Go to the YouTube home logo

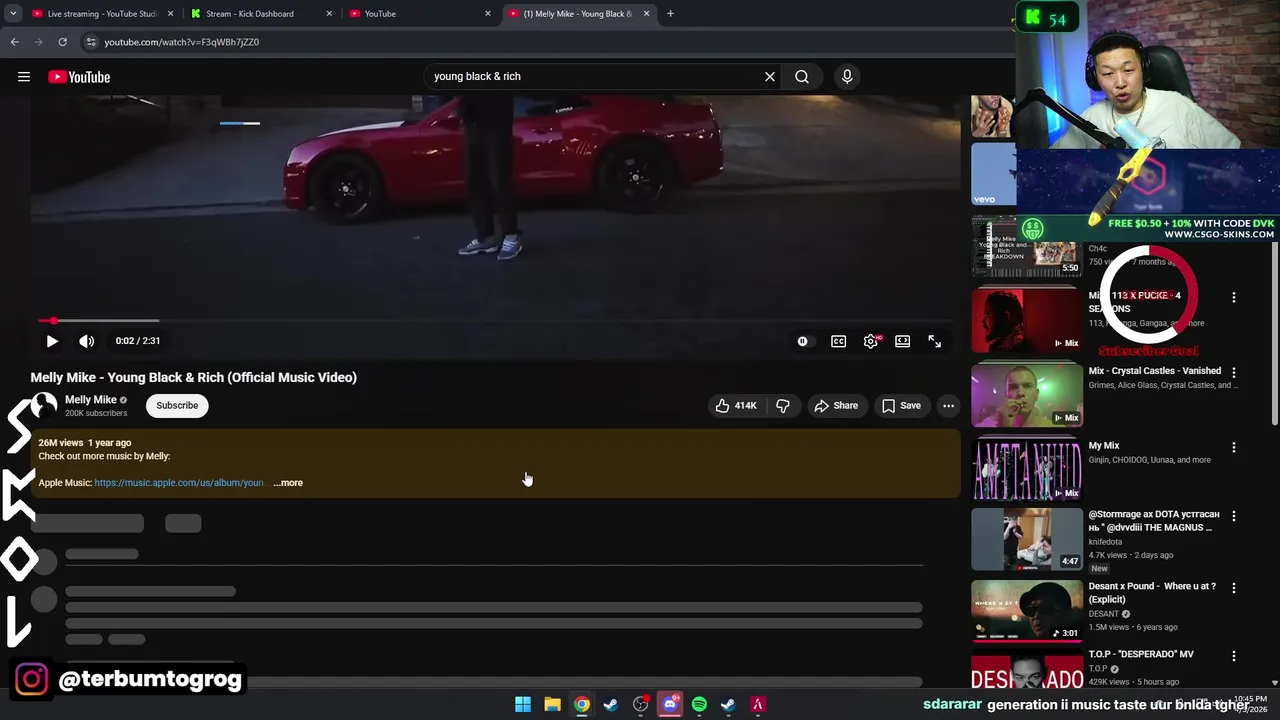click(x=79, y=77)
